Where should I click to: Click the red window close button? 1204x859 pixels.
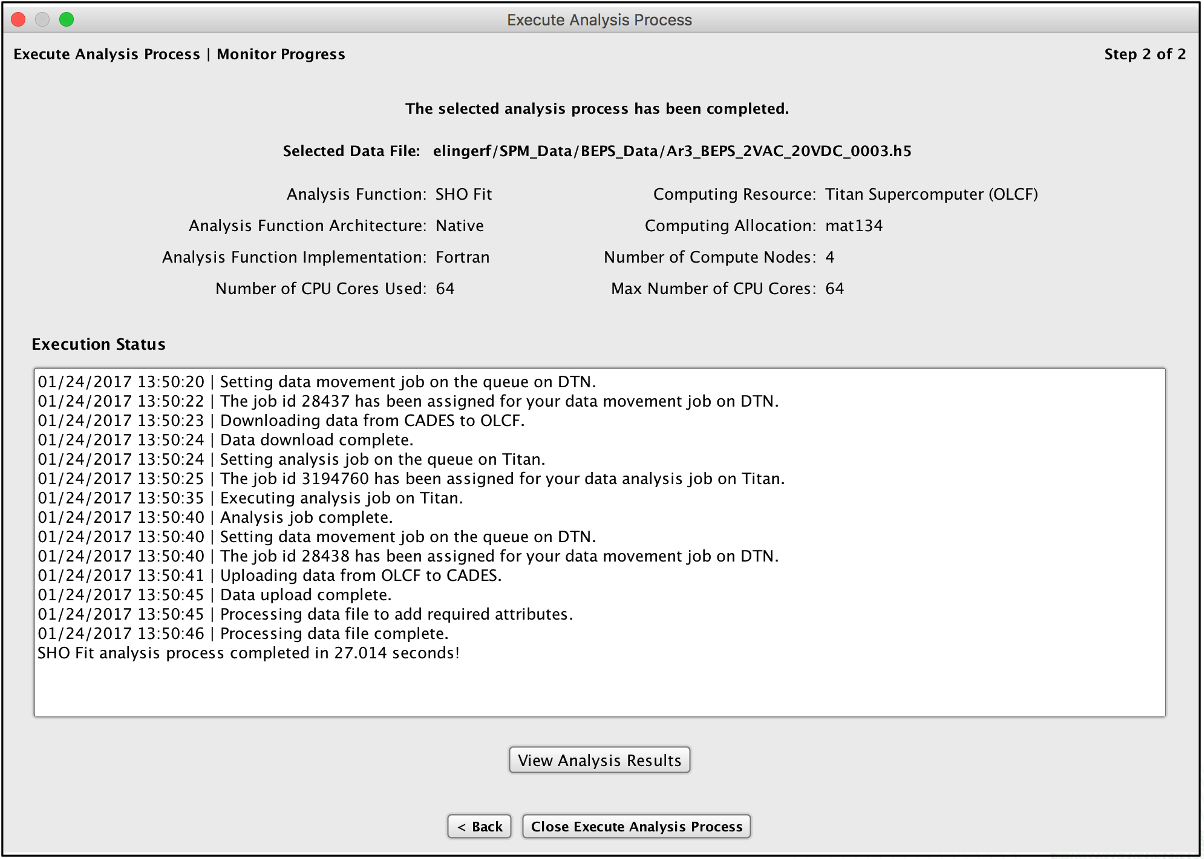(x=18, y=19)
